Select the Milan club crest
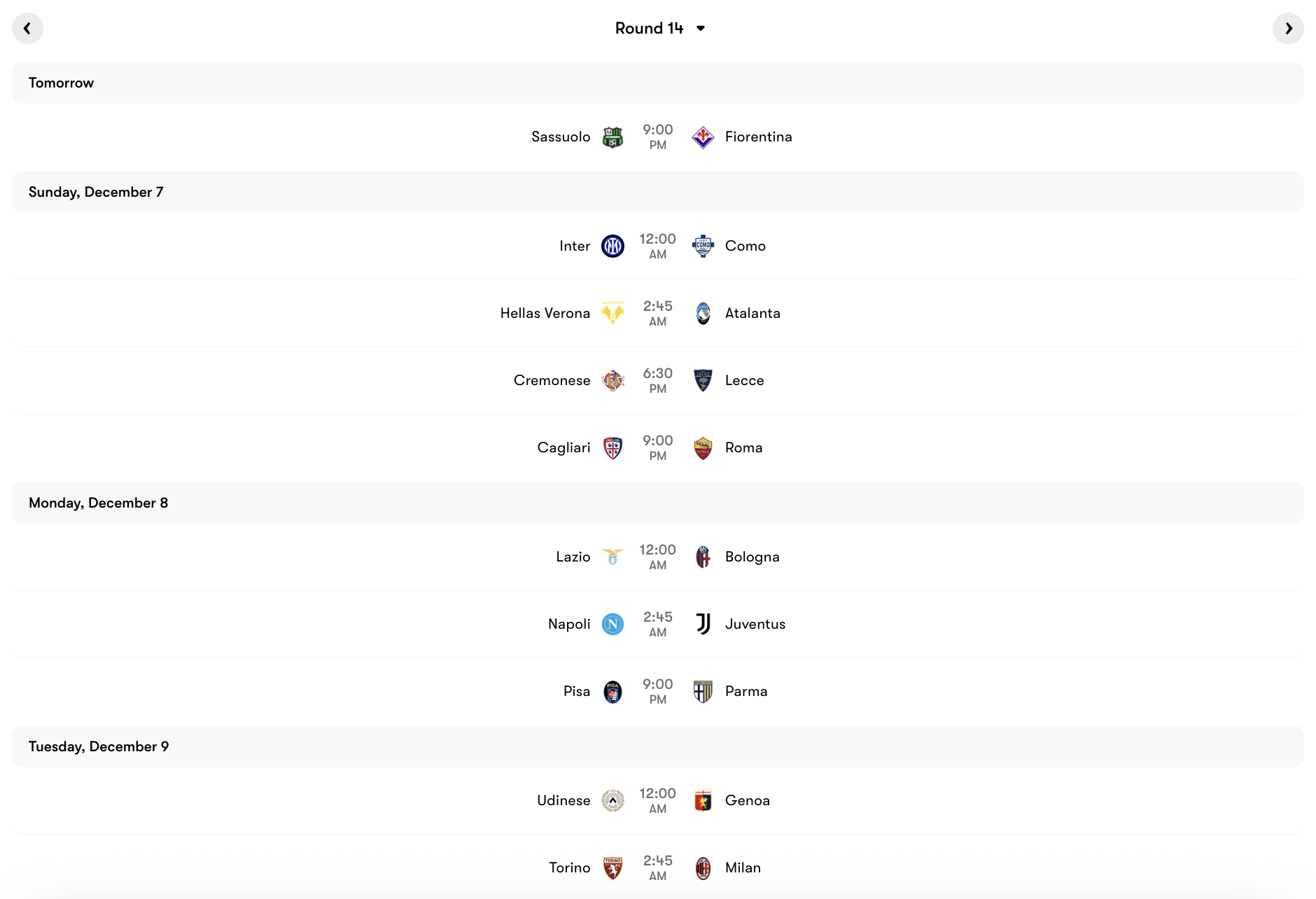 [702, 867]
